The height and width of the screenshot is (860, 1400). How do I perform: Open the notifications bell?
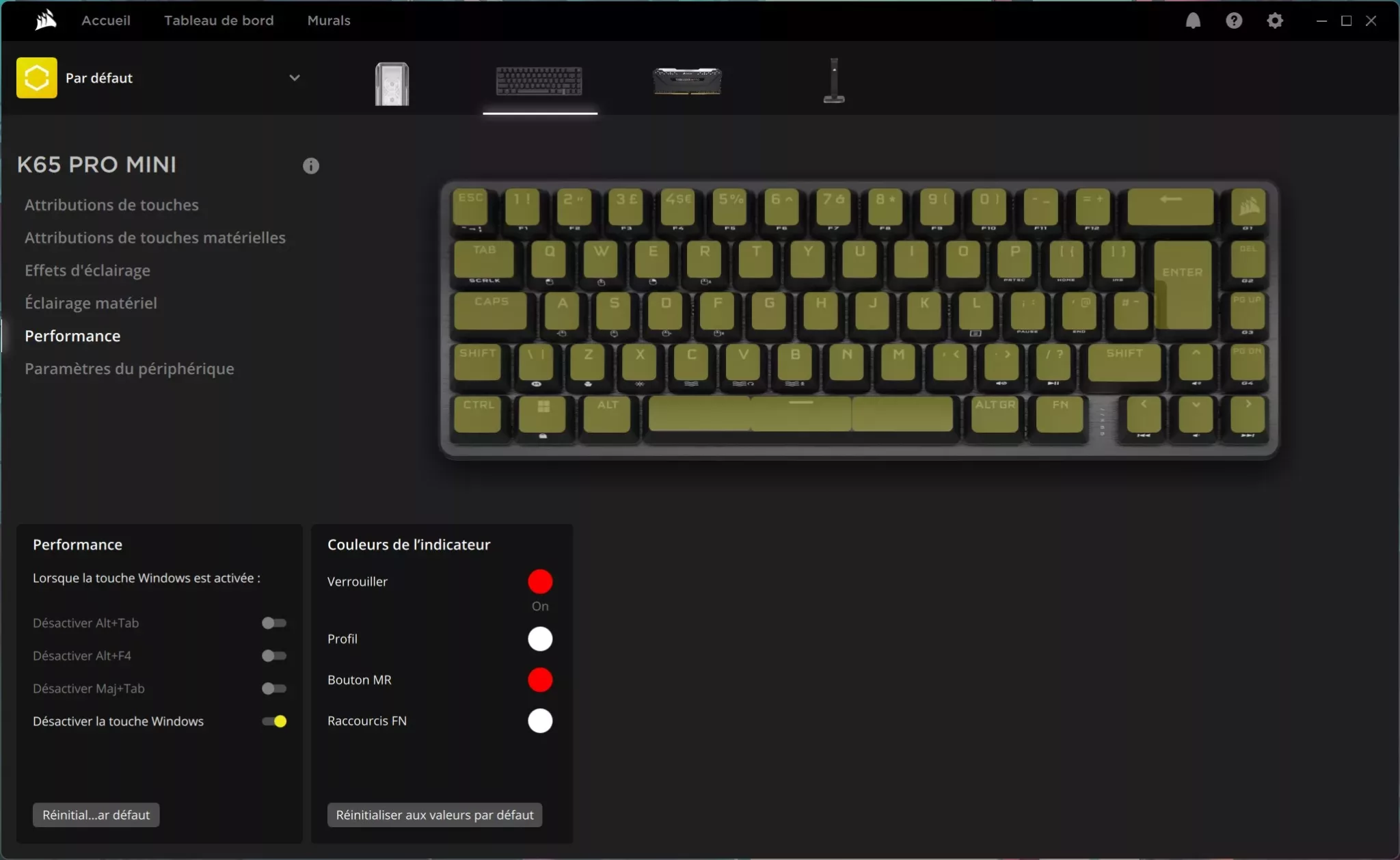(x=1194, y=21)
